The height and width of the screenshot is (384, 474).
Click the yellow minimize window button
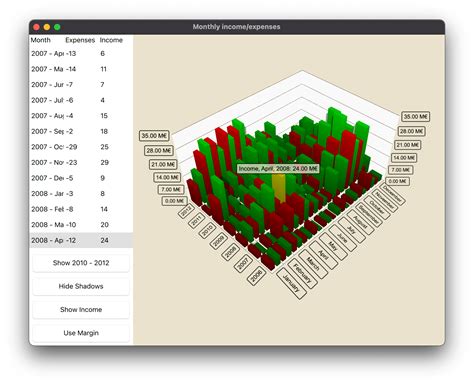click(47, 27)
